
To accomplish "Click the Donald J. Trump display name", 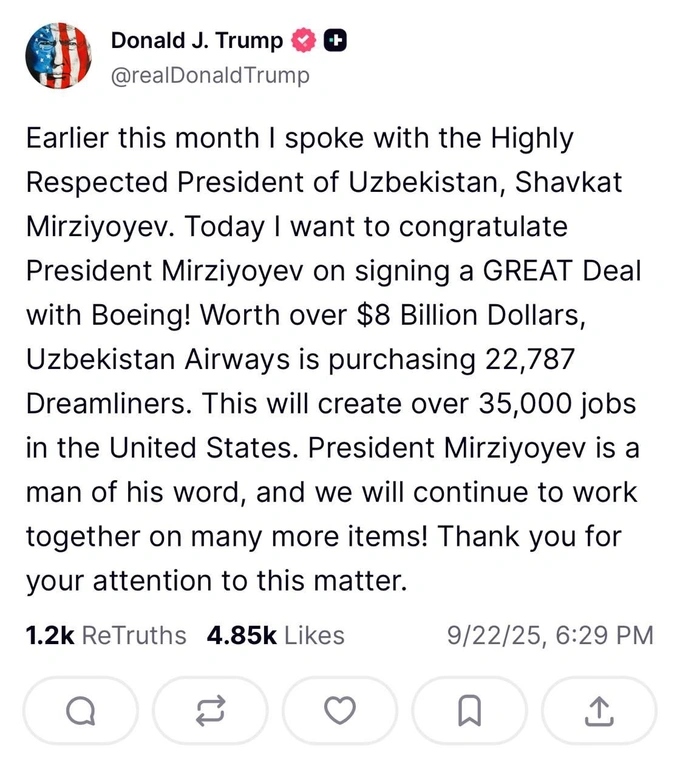I will (196, 41).
